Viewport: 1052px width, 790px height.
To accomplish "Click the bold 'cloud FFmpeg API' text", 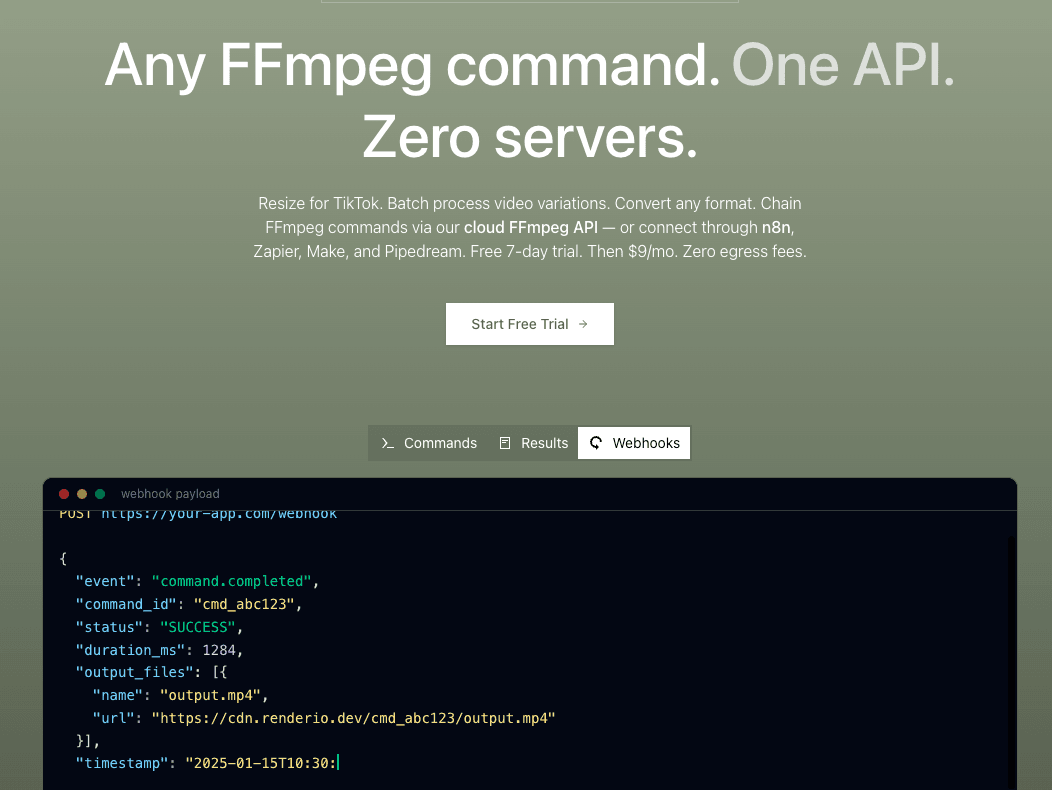I will point(531,228).
